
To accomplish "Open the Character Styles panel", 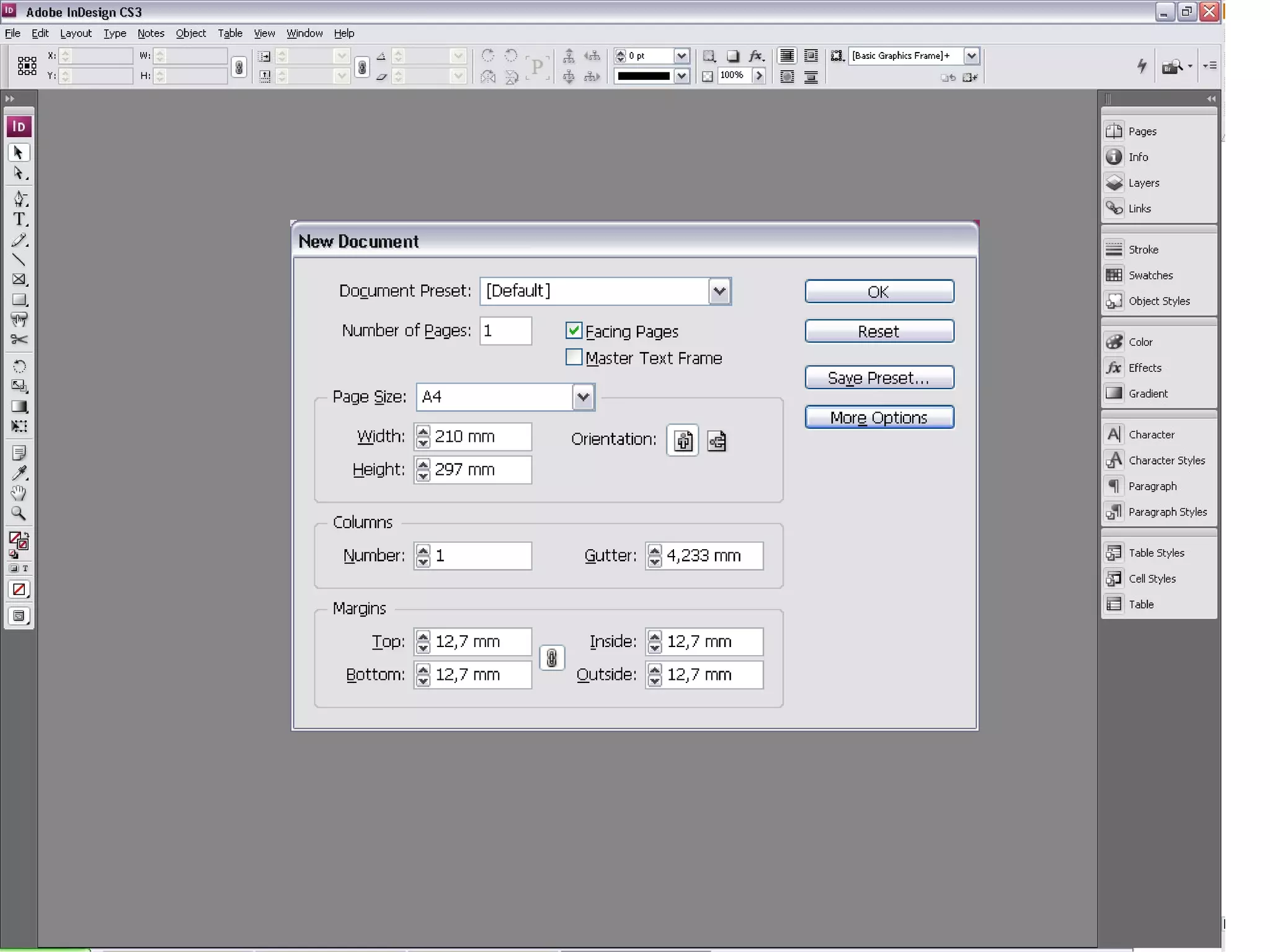I will pyautogui.click(x=1166, y=461).
